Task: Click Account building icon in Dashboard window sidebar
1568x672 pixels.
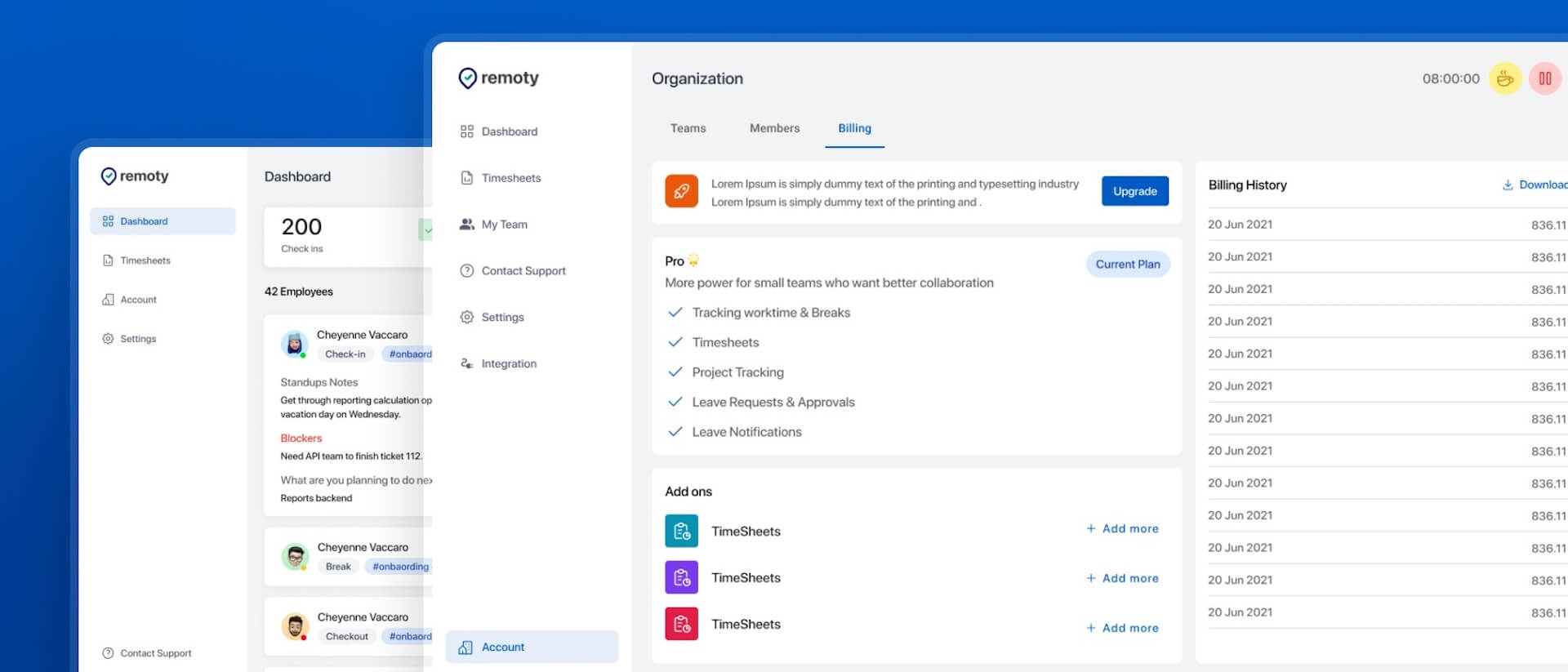Action: pyautogui.click(x=108, y=300)
